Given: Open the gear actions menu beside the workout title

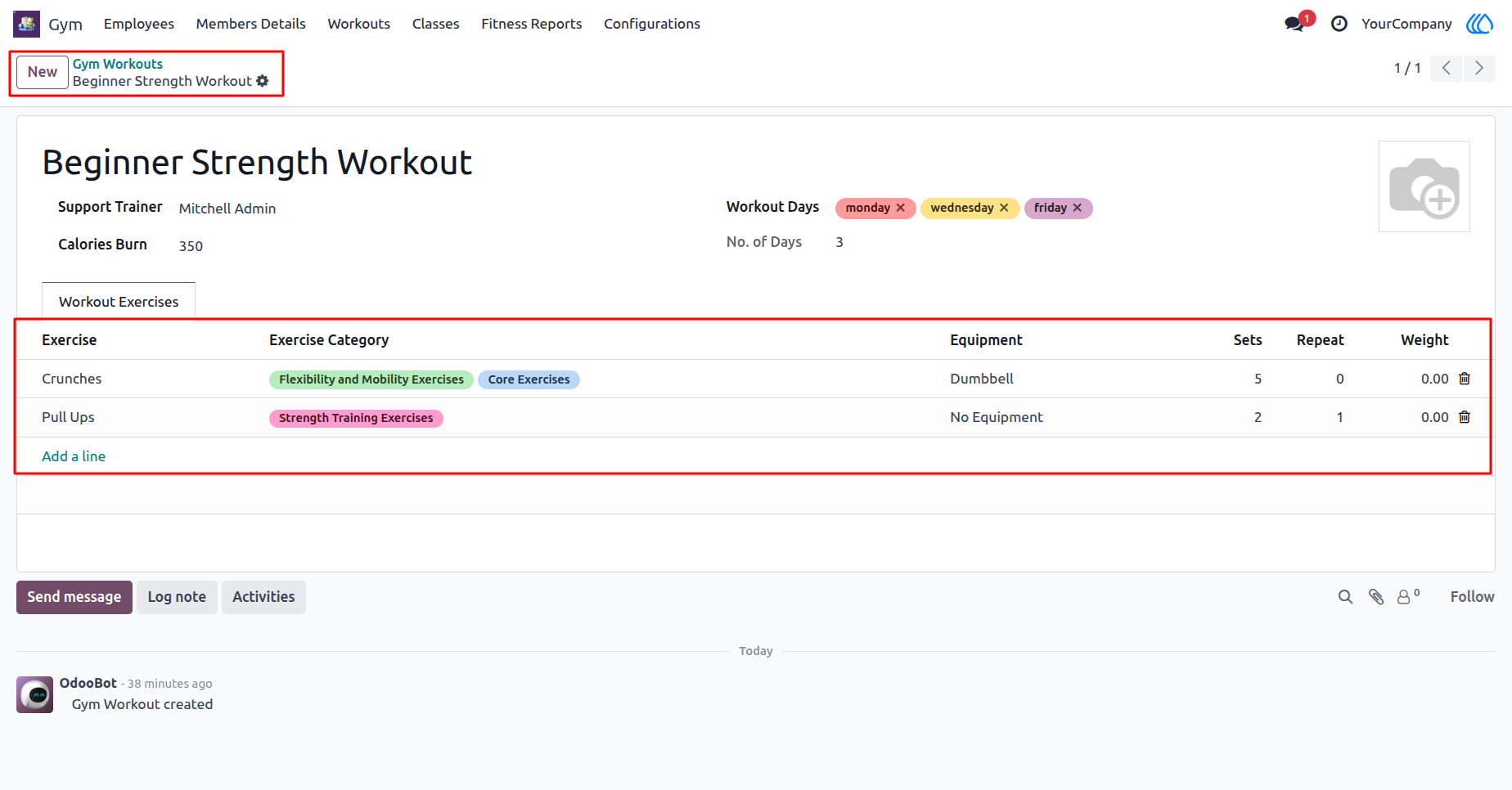Looking at the screenshot, I should [x=263, y=81].
